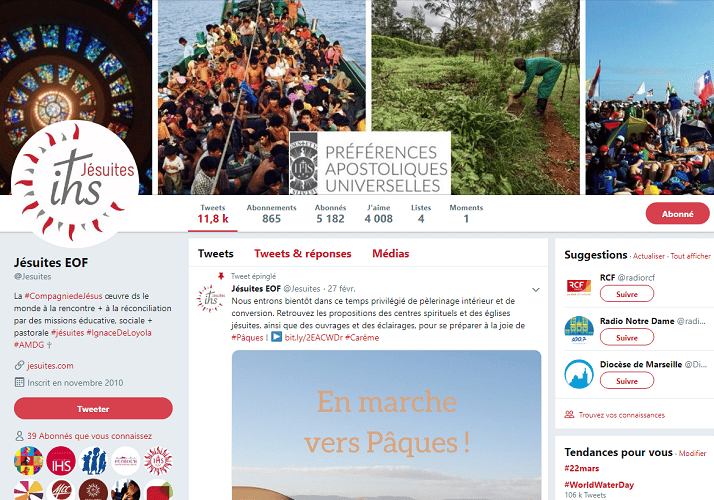Click the blue play arrow emoji in tweet

tap(276, 337)
